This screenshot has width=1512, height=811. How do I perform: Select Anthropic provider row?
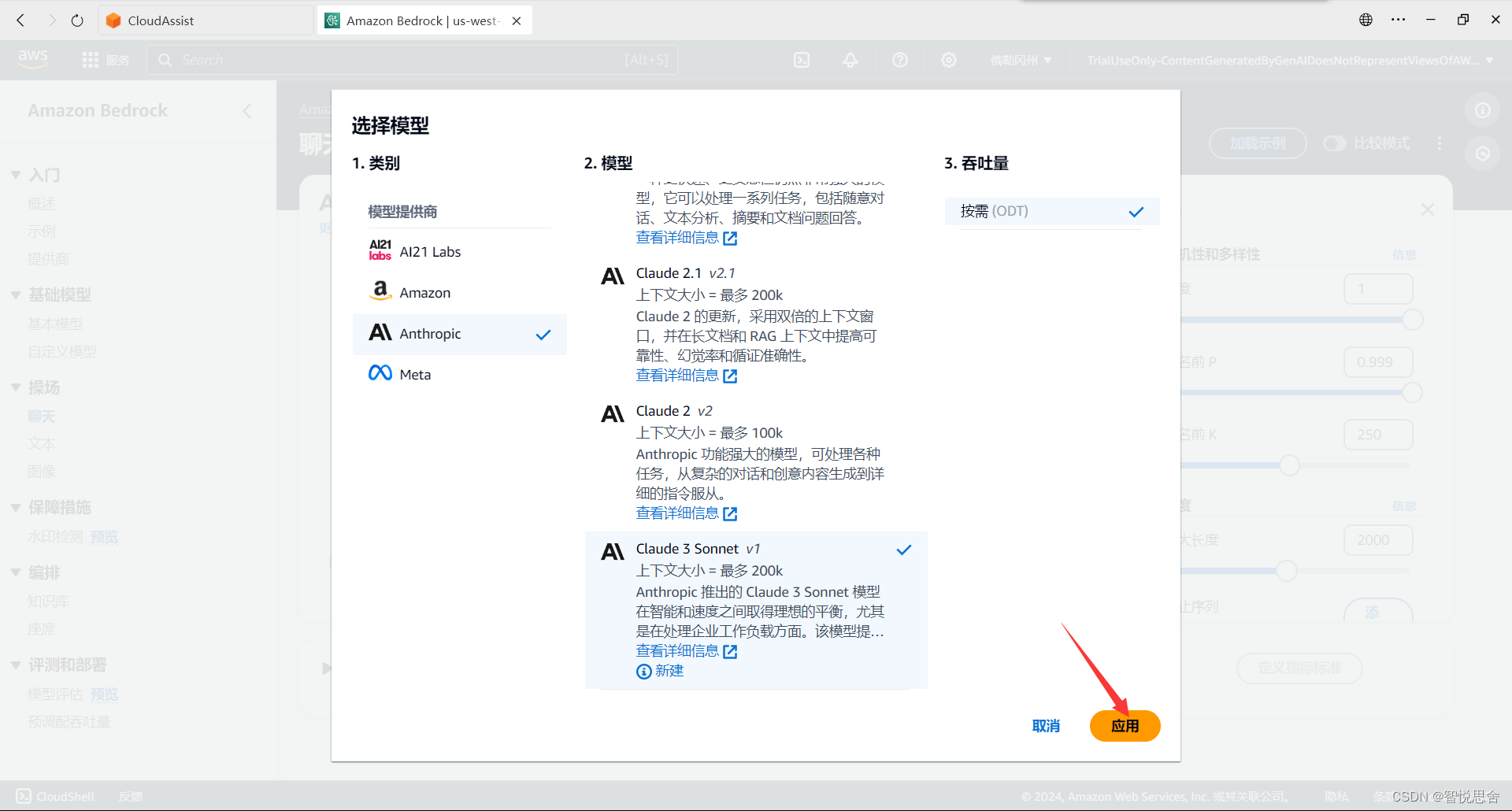click(x=460, y=334)
